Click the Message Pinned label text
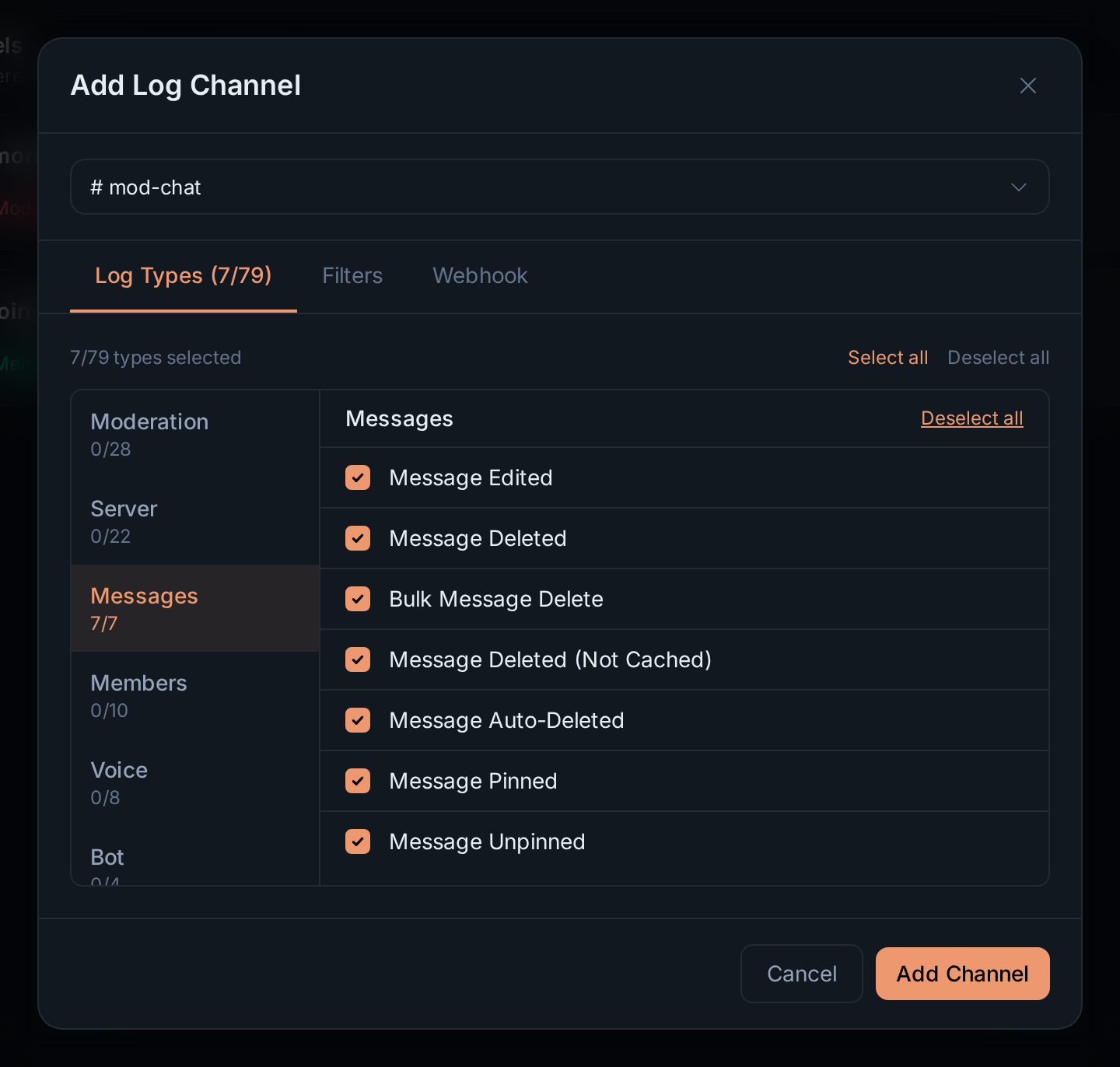This screenshot has height=1067, width=1120. (x=473, y=781)
